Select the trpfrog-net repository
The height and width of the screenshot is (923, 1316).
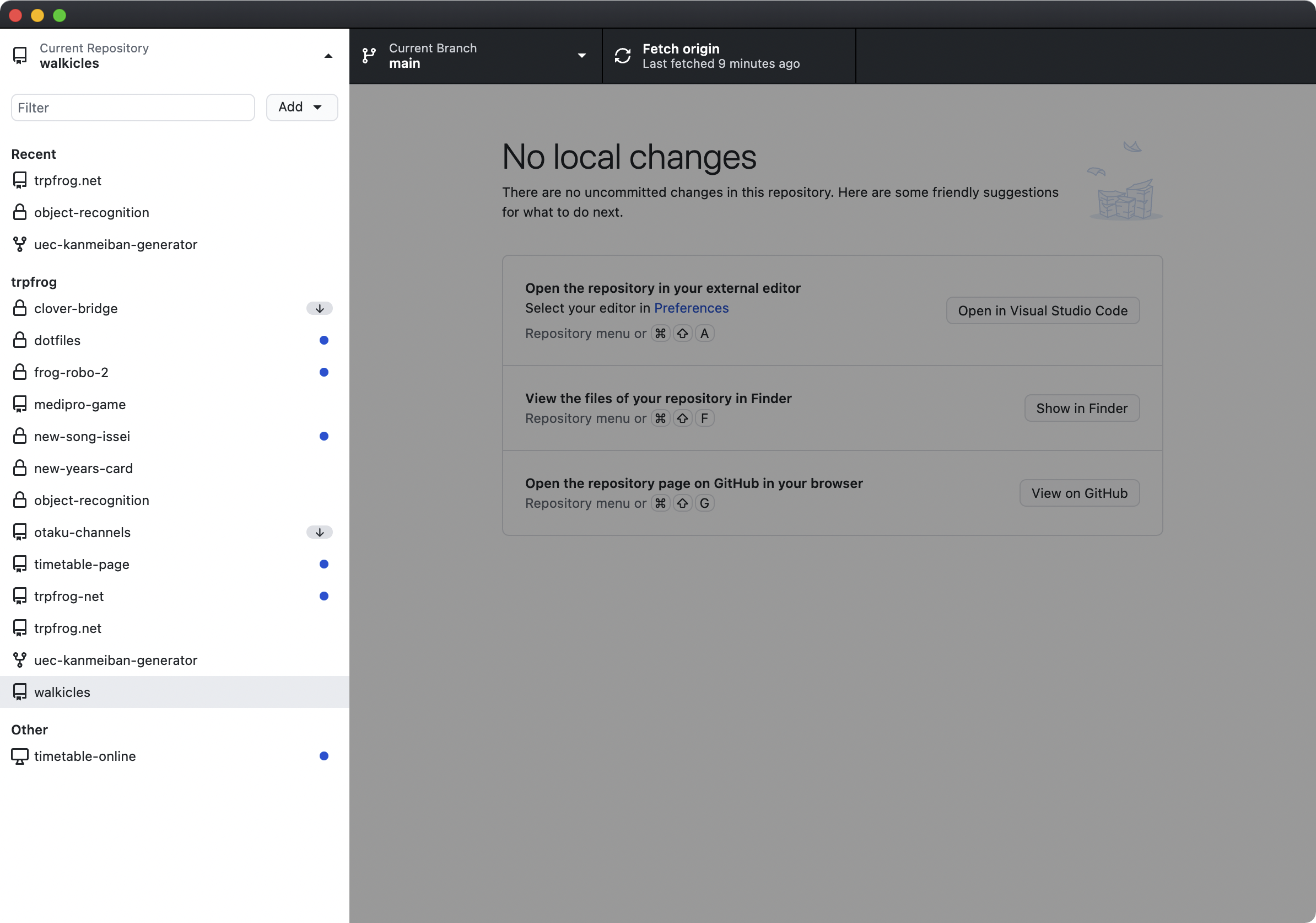tap(69, 596)
